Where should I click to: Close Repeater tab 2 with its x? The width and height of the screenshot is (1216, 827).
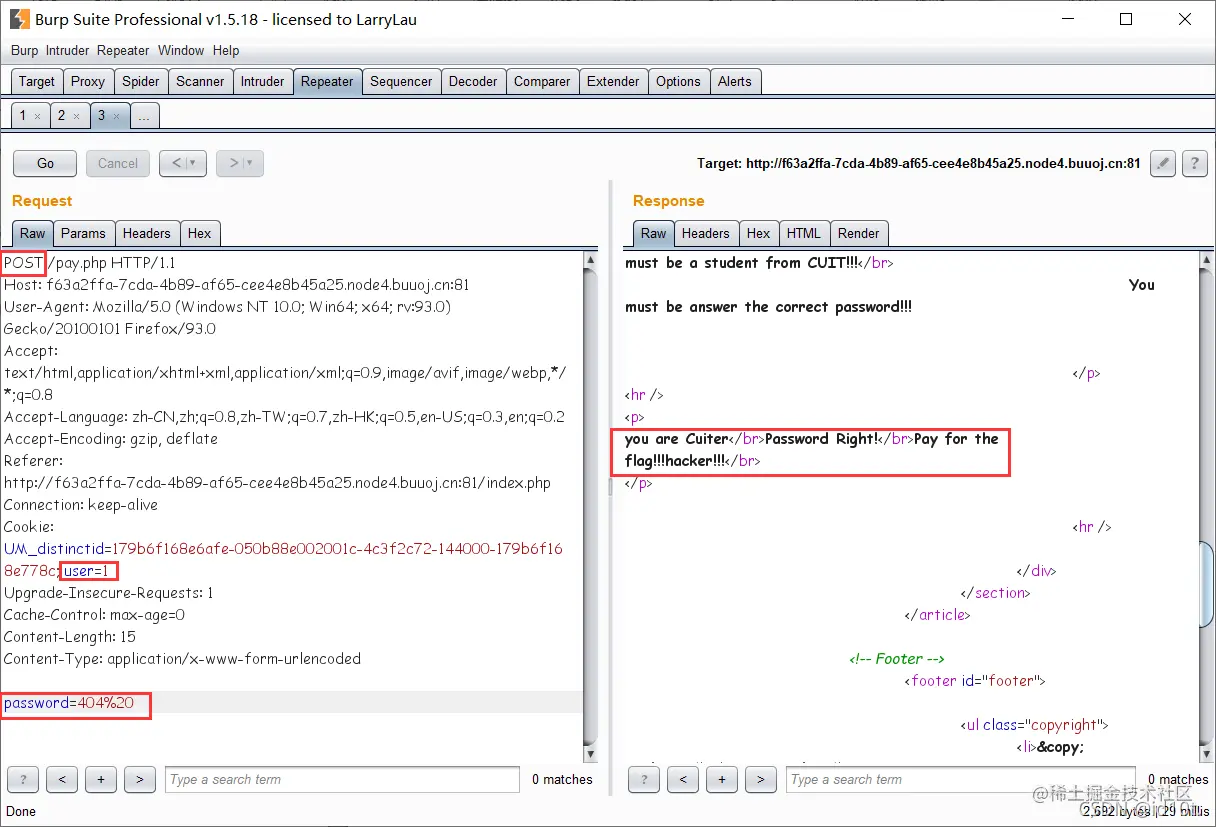77,116
